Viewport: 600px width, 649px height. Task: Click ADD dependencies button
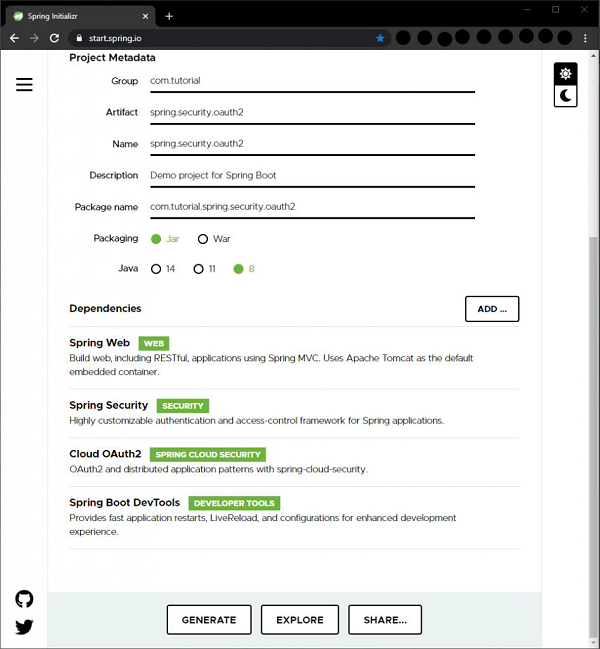tap(492, 309)
